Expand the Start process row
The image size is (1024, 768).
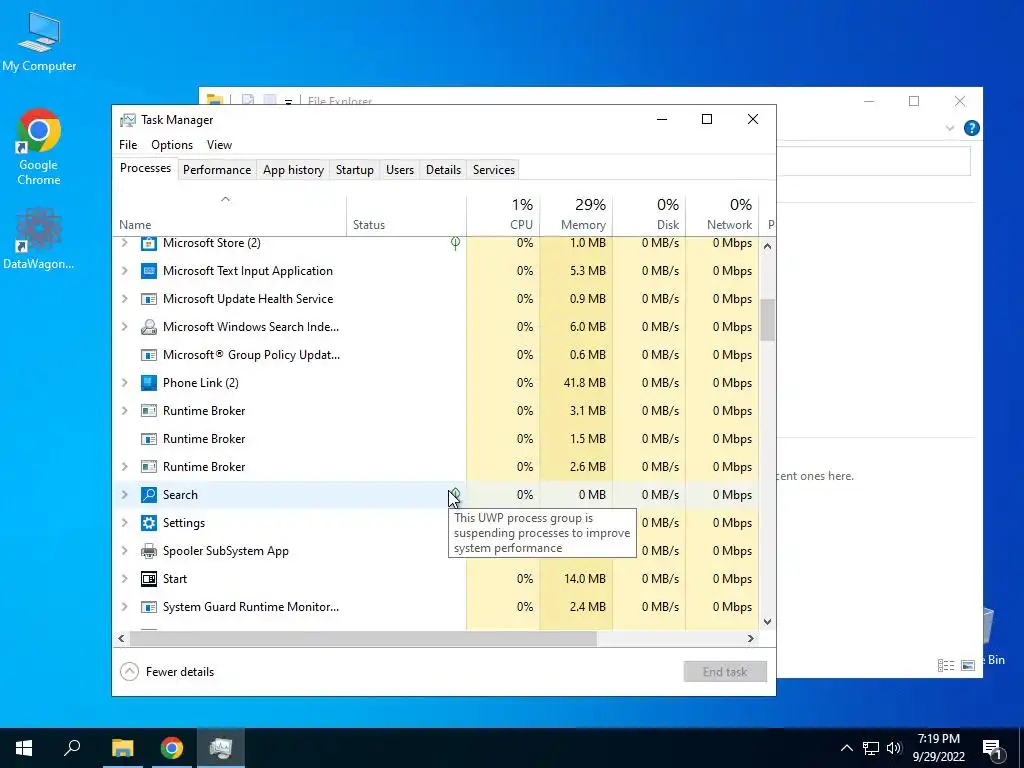point(125,579)
